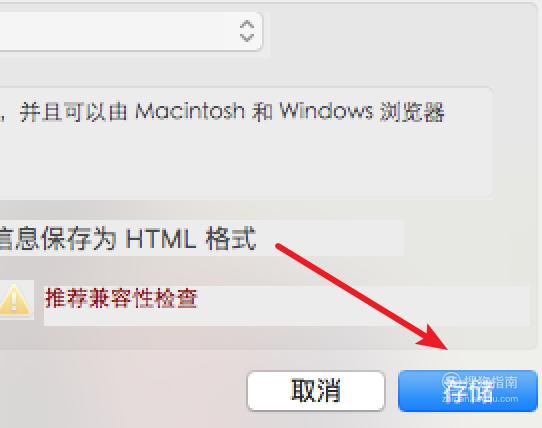542x428 pixels.
Task: Click the word 浏览器 in the description box
Action: (x=412, y=112)
